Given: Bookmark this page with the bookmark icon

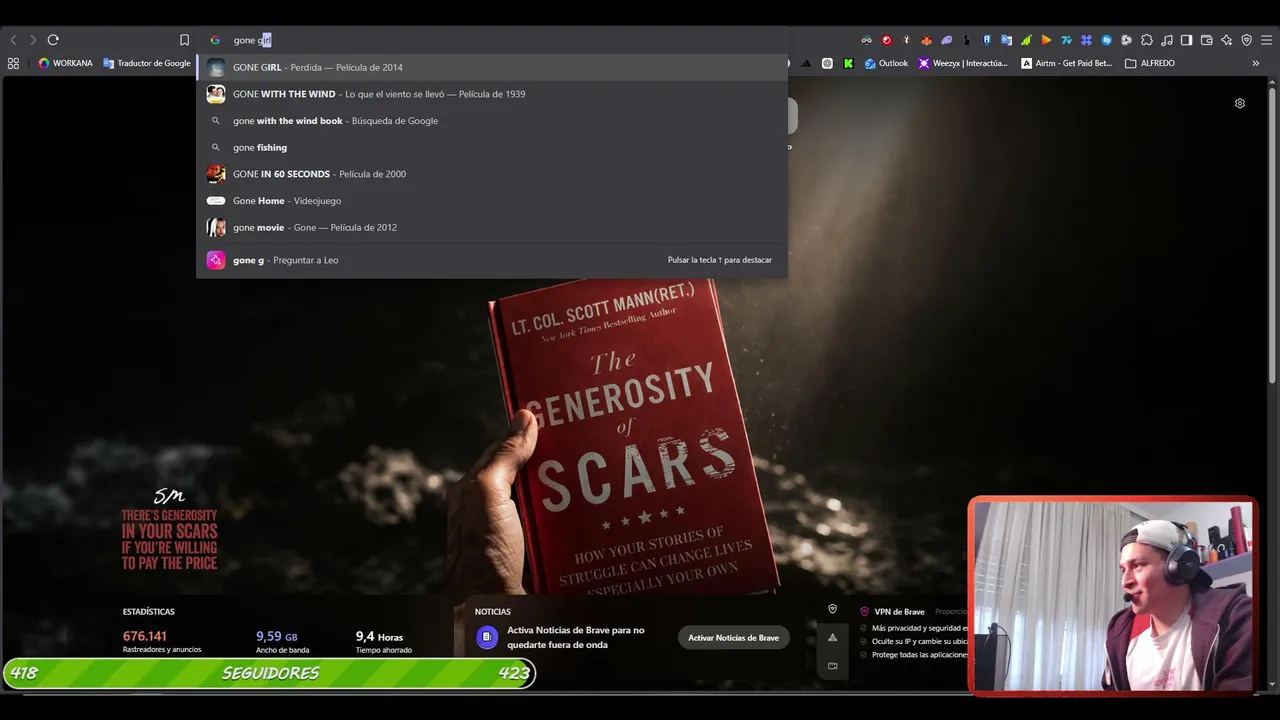Looking at the screenshot, I should pyautogui.click(x=184, y=40).
